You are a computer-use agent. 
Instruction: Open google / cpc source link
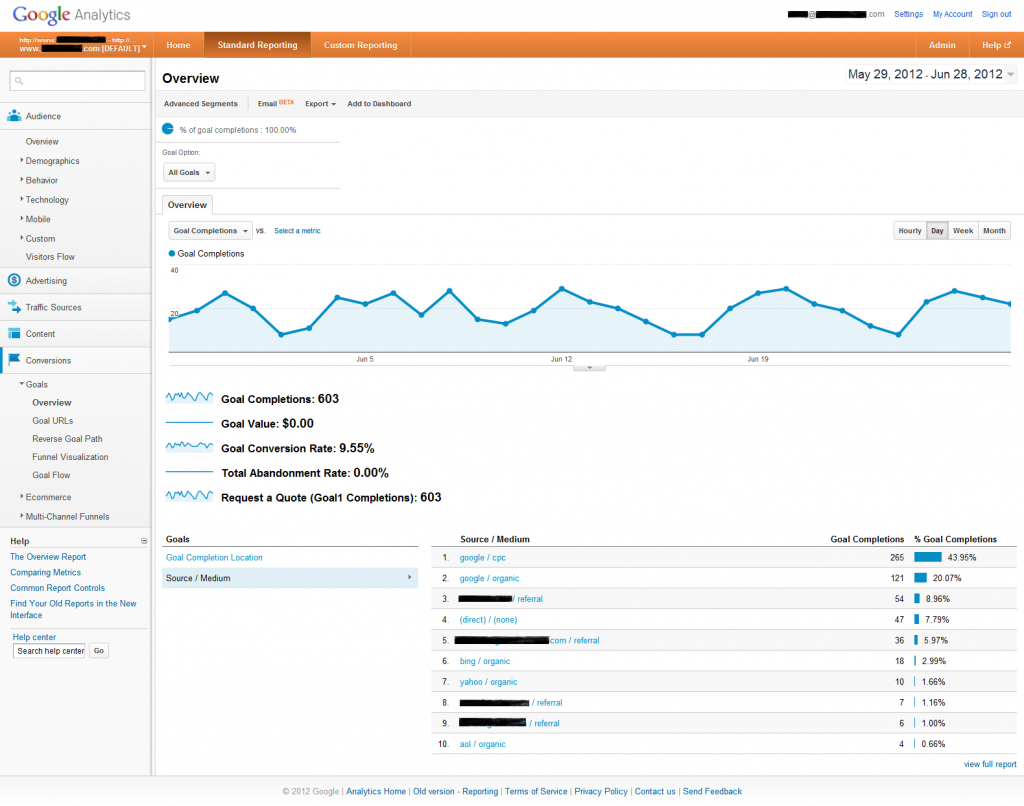[x=483, y=557]
